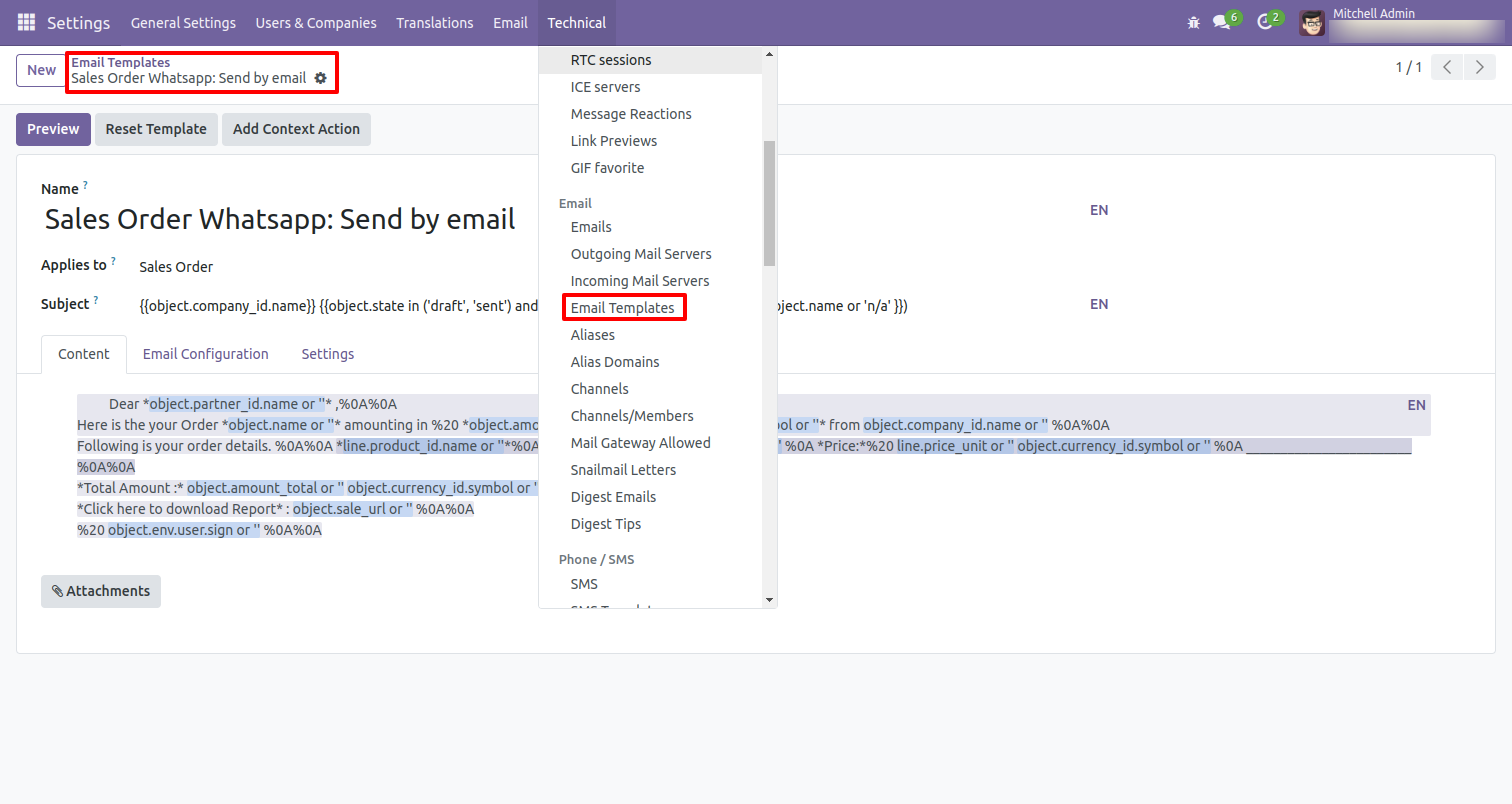Click the Subject help question mark

[96, 300]
